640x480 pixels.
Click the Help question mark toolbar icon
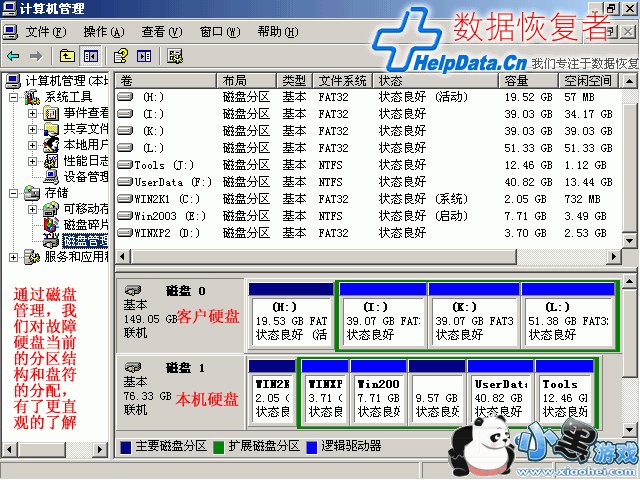(120, 56)
